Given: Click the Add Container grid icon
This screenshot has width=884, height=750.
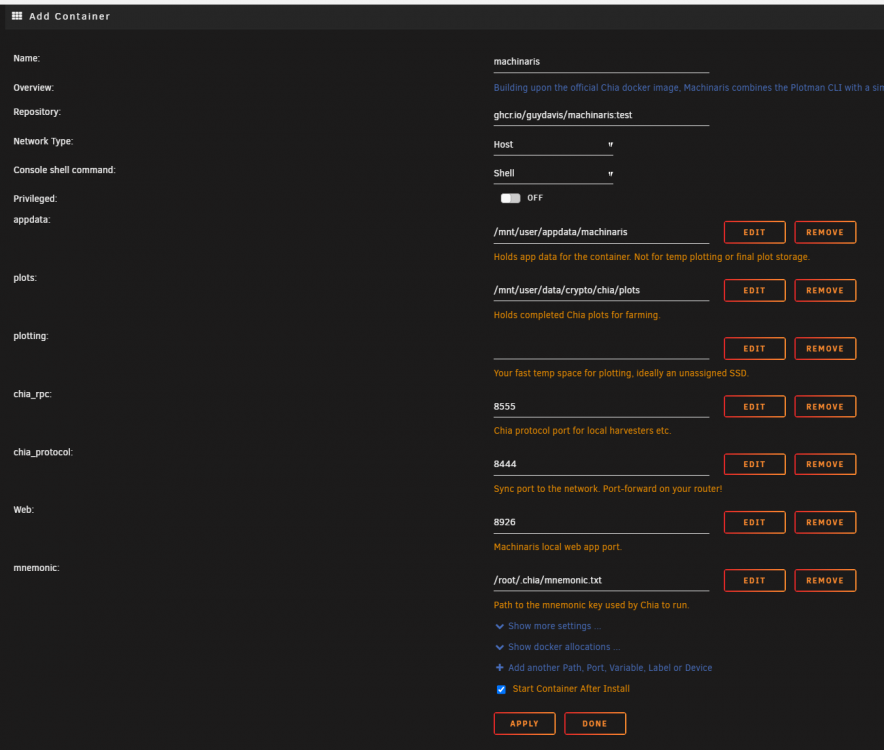Looking at the screenshot, I should coord(17,16).
